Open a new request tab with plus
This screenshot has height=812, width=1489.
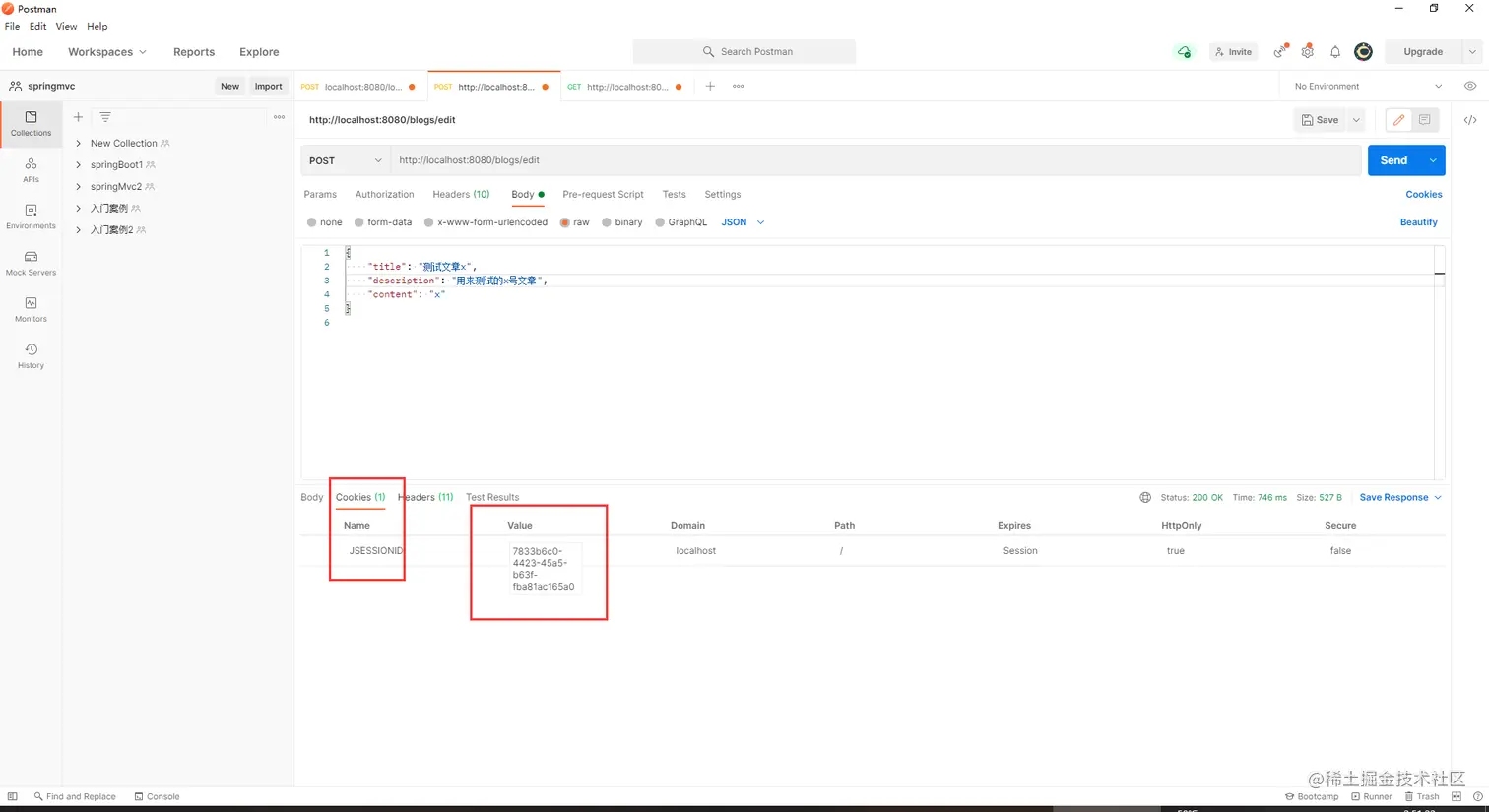click(710, 86)
